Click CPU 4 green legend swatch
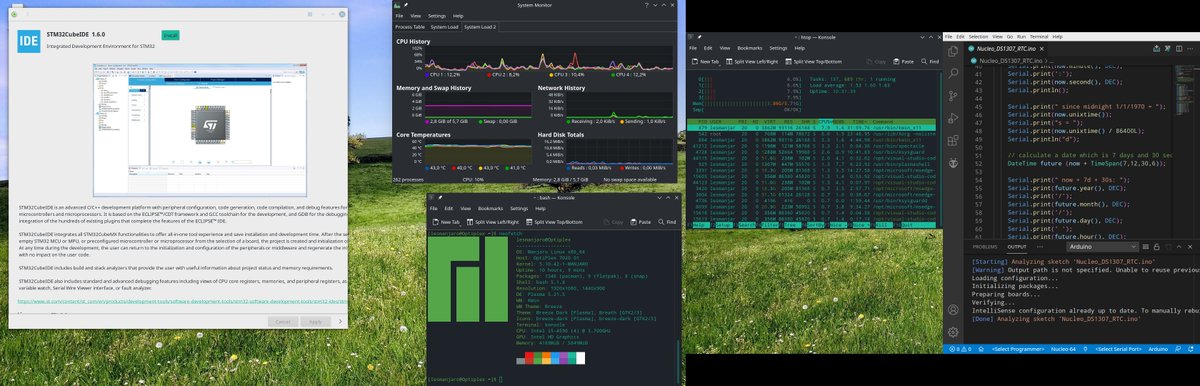 pos(613,75)
